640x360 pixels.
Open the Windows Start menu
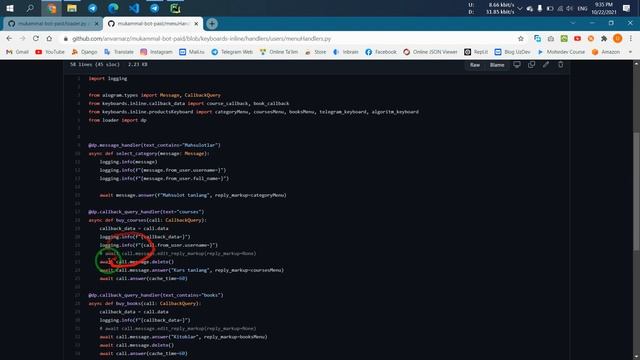click(x=10, y=8)
